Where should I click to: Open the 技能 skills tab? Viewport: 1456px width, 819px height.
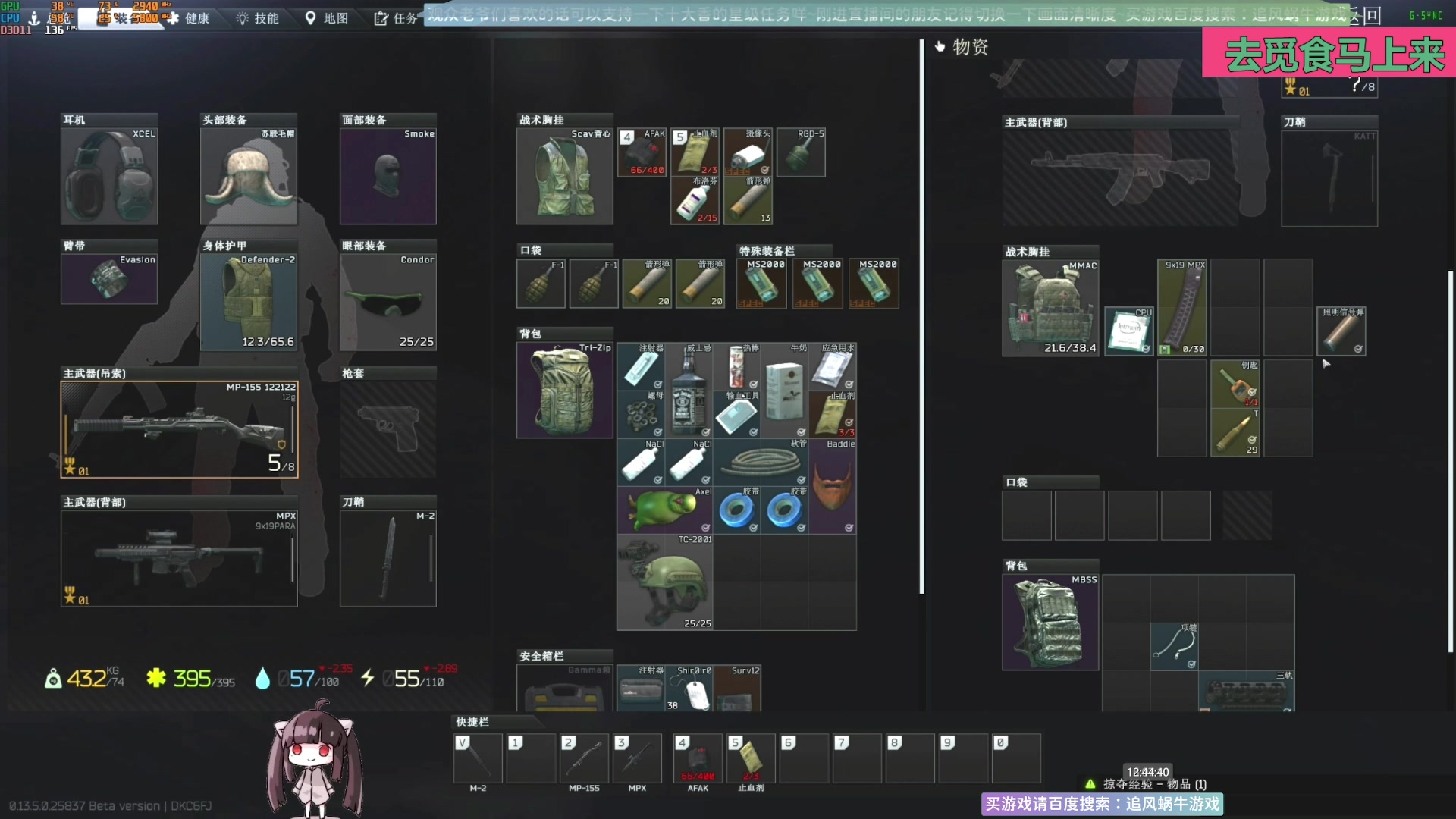(258, 18)
